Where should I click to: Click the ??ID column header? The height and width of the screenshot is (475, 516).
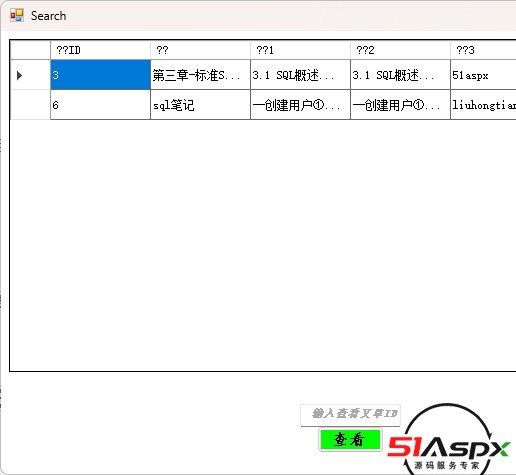100,50
